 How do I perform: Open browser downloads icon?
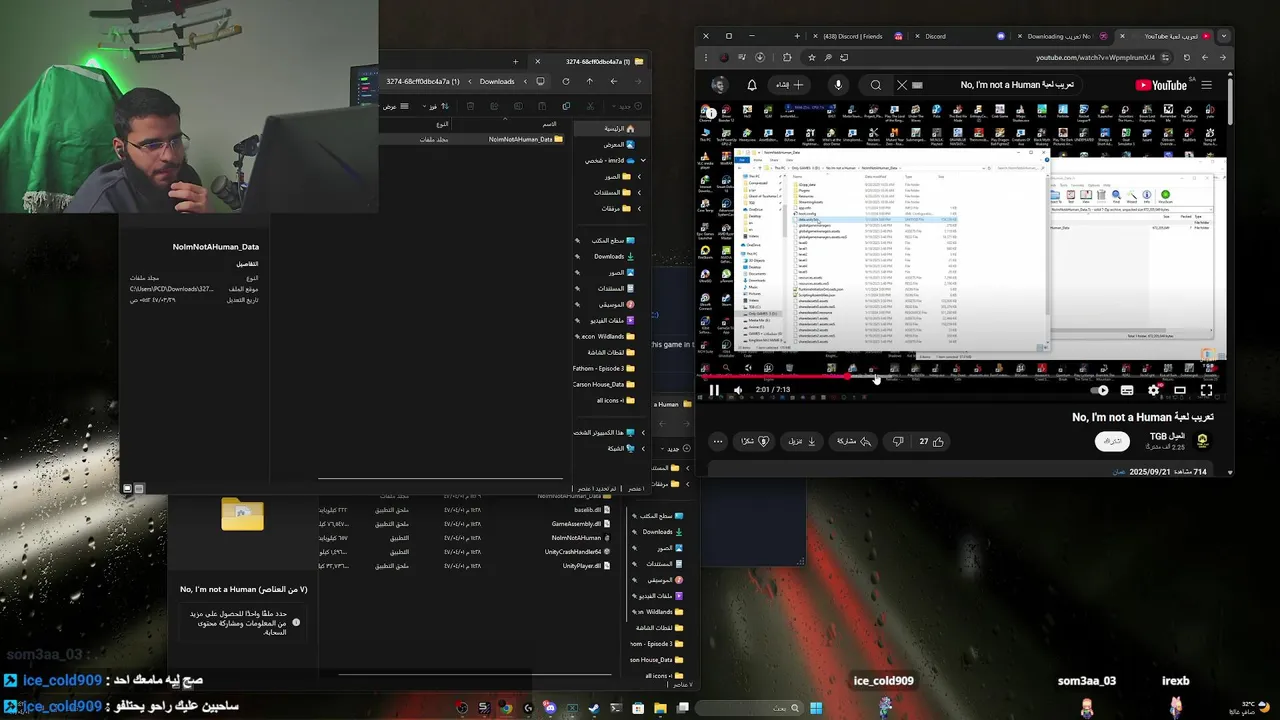pyautogui.click(x=760, y=58)
